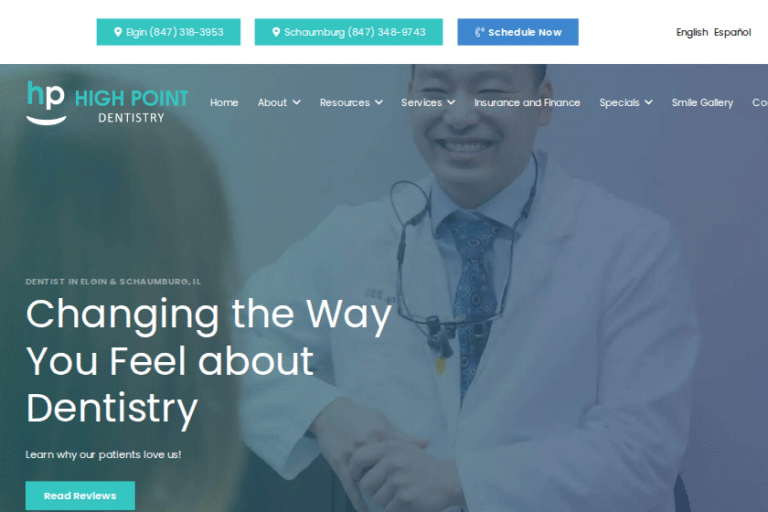Screen dimensions: 768x512
Task: Switch site language to English
Action: (x=692, y=32)
